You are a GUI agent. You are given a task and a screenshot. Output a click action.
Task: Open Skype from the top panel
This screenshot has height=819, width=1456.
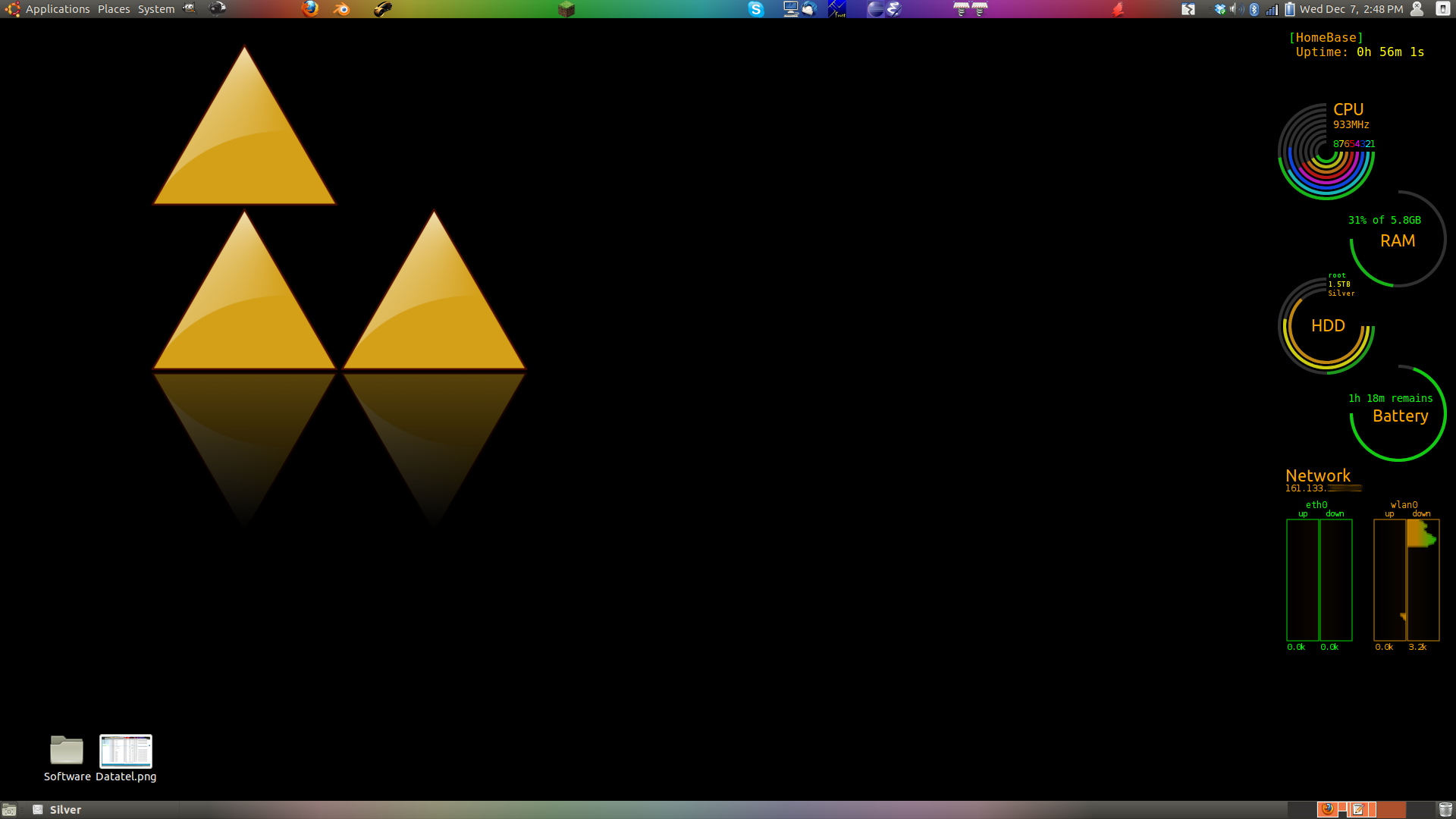[756, 9]
